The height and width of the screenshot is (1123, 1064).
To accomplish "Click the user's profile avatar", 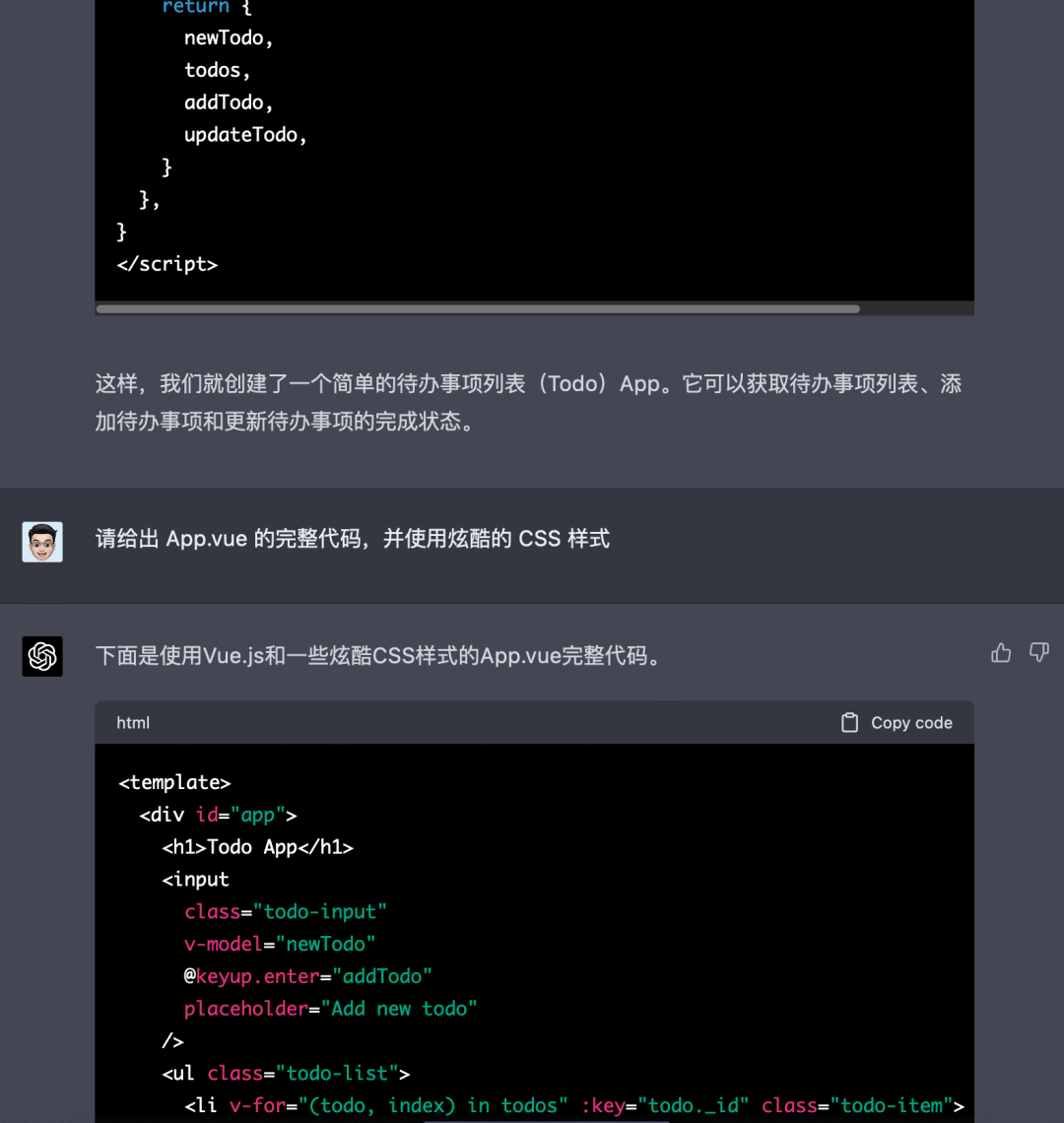I will click(42, 542).
